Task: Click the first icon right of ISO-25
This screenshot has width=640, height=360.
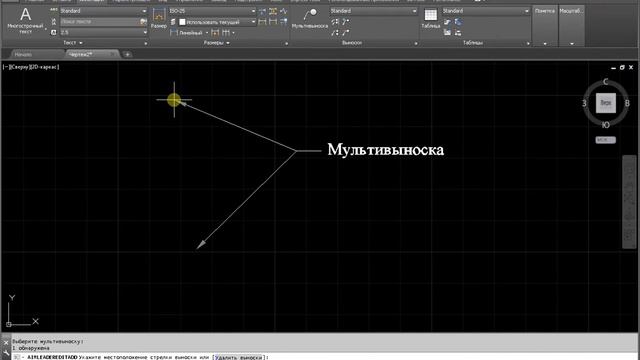Action: click(262, 11)
